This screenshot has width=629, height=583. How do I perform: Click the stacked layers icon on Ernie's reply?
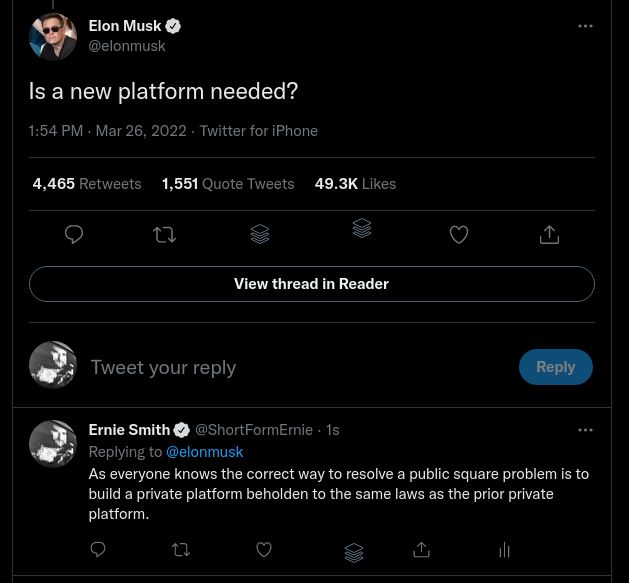(354, 552)
